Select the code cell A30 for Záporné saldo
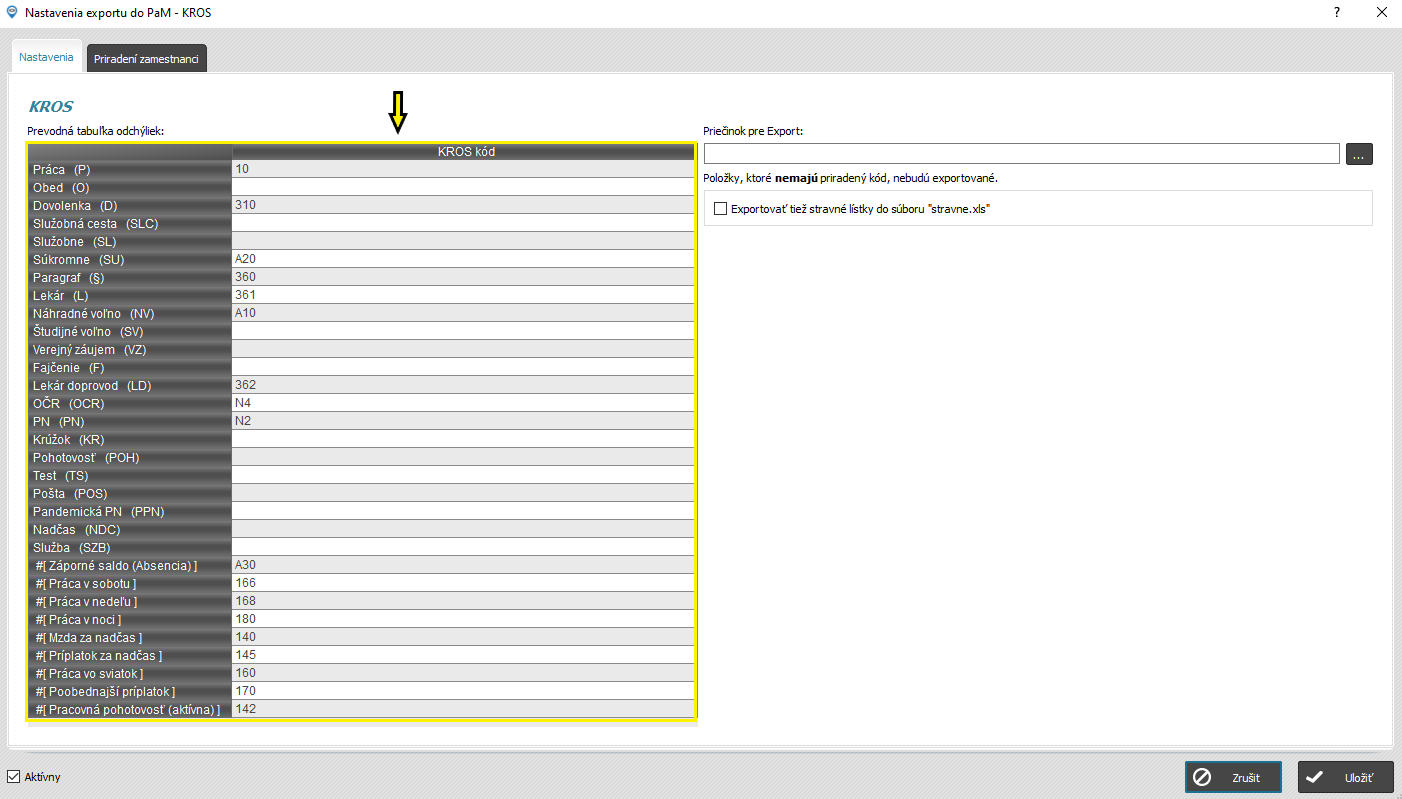 tap(464, 565)
